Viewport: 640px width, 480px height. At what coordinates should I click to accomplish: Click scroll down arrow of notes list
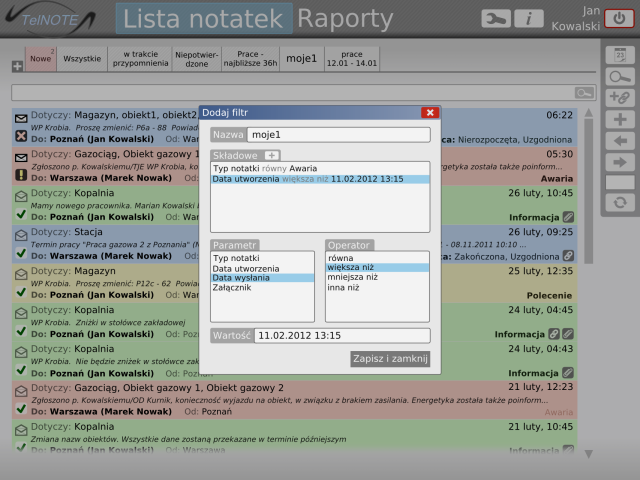[x=589, y=454]
